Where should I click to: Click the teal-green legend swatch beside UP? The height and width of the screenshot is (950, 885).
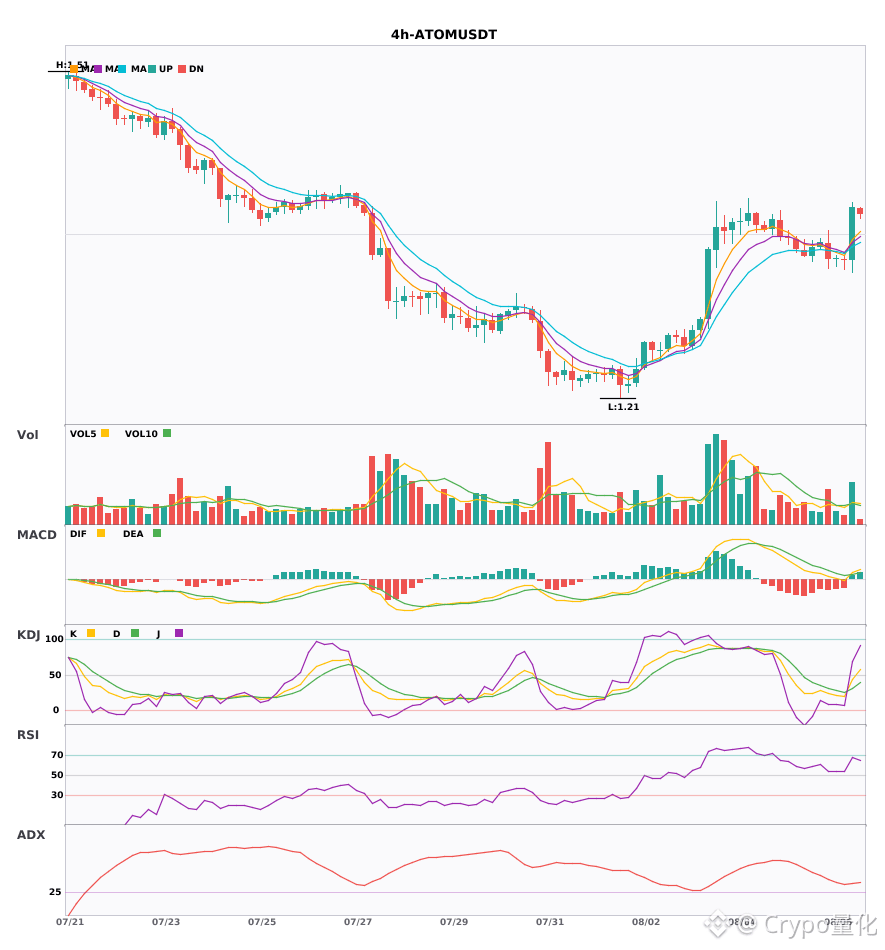click(x=152, y=69)
